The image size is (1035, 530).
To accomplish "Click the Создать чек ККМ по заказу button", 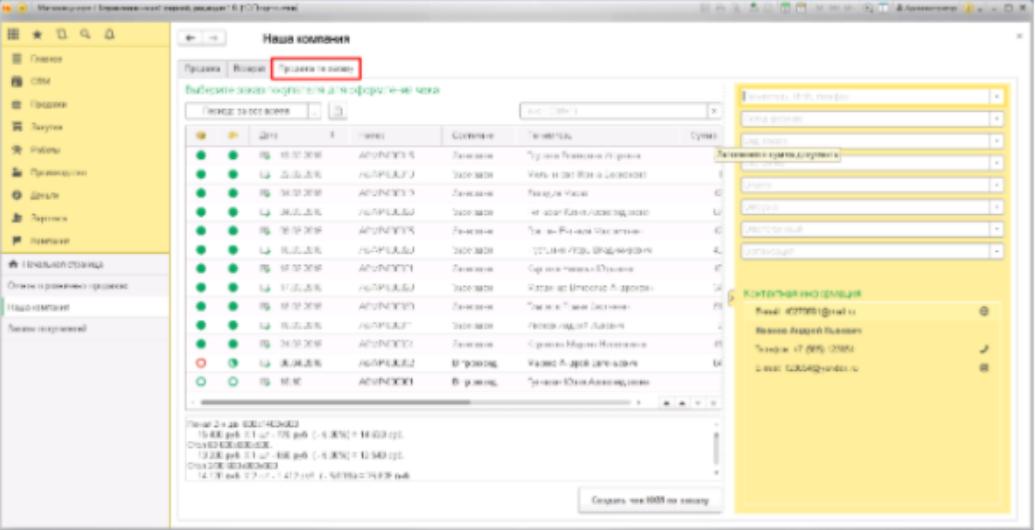I will 650,499.
